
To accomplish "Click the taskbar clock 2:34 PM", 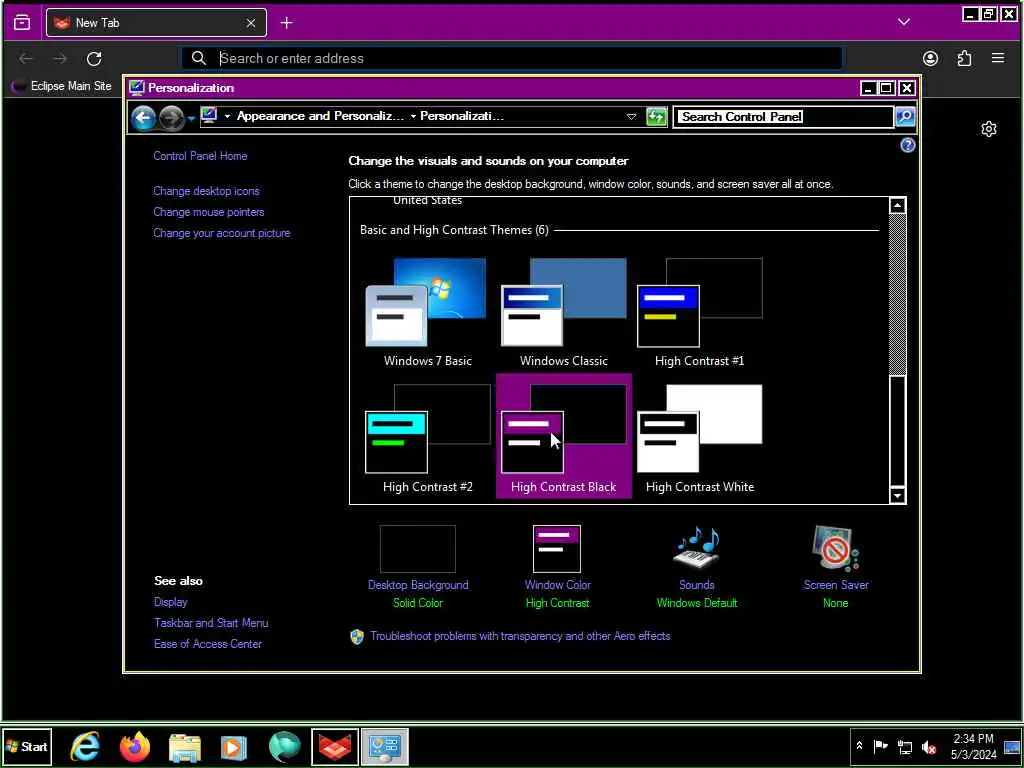I will [x=973, y=746].
